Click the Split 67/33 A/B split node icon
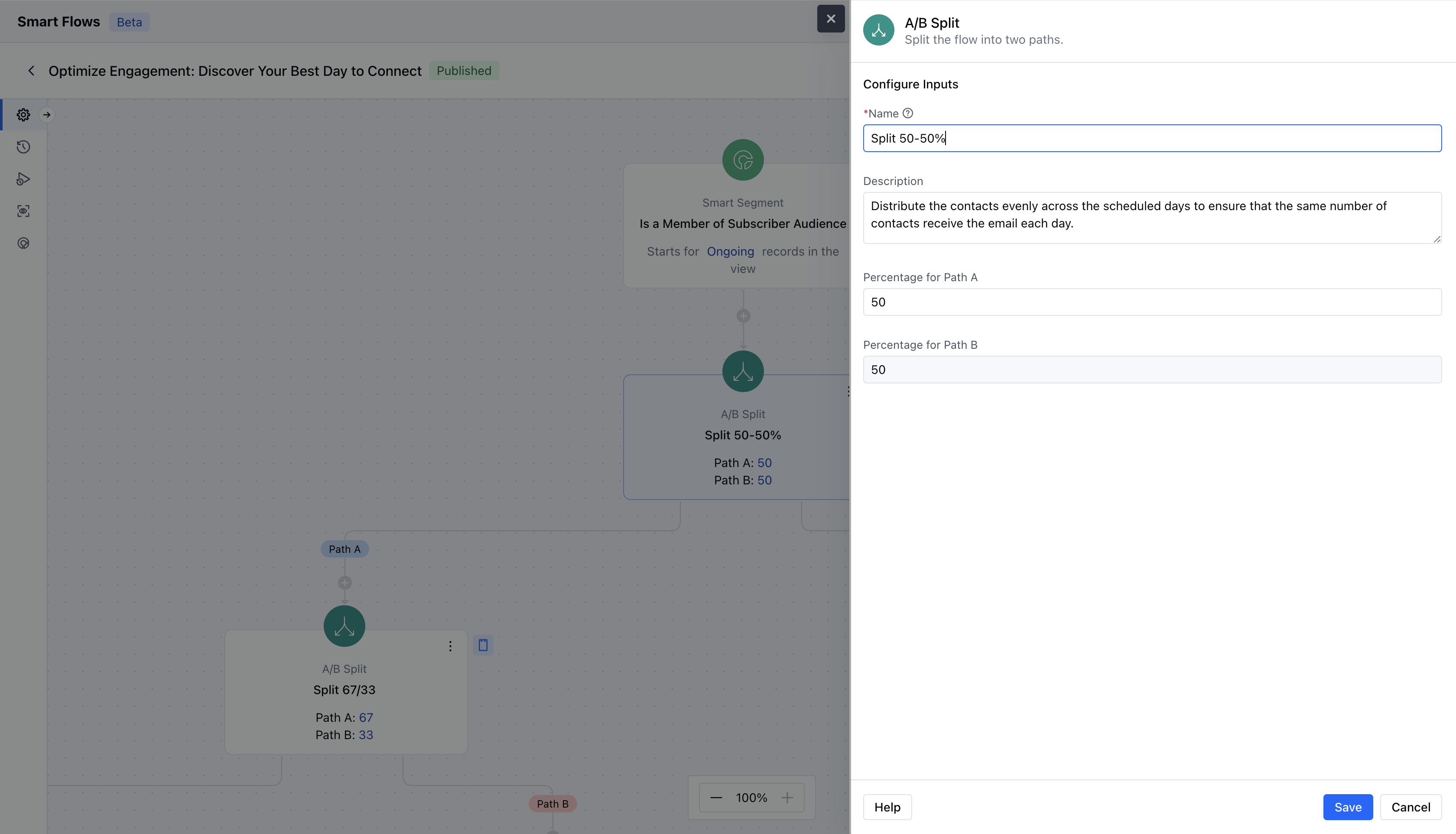The image size is (1456, 834). coord(344,626)
